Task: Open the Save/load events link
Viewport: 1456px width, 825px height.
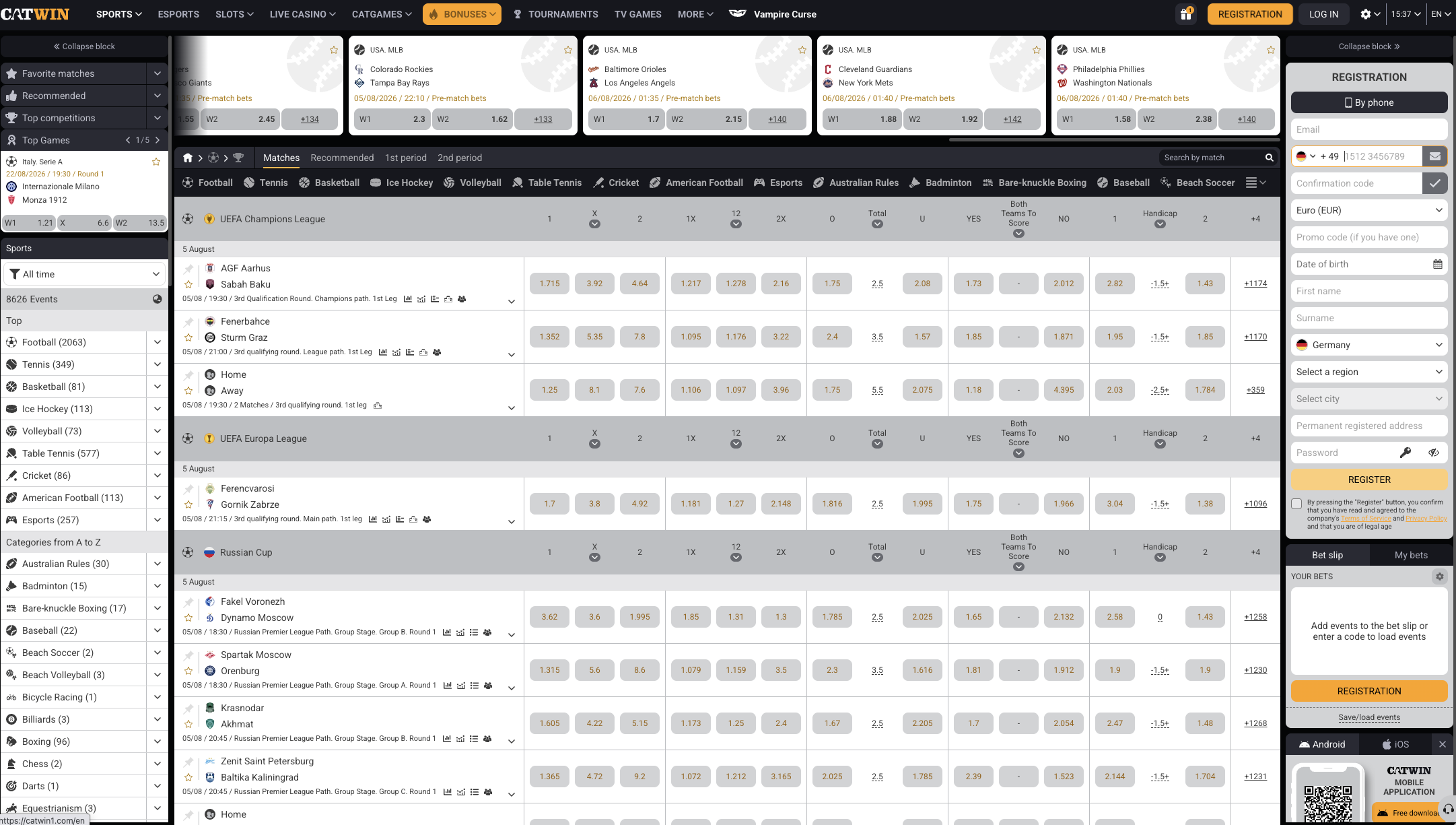Action: click(1368, 717)
